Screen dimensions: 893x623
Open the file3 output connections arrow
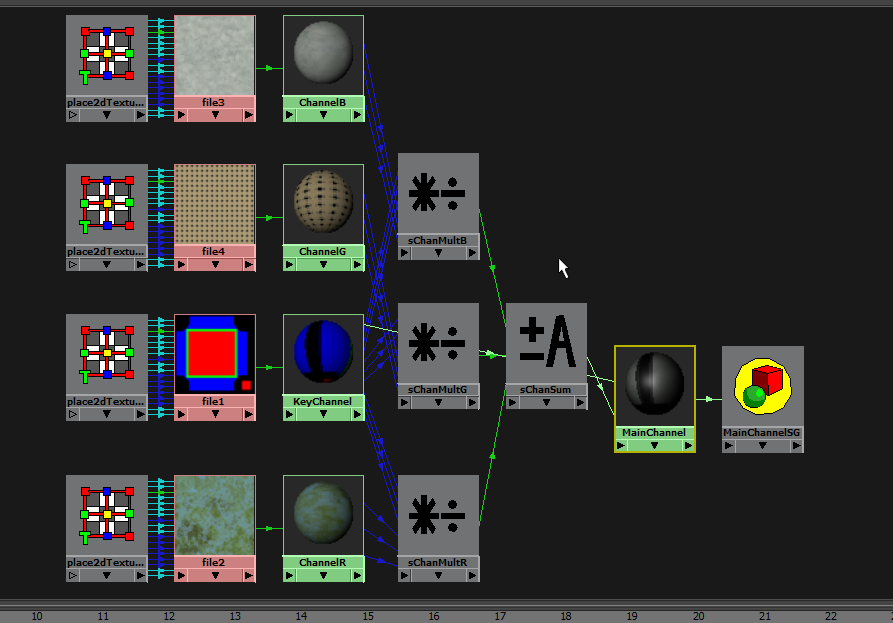point(249,115)
